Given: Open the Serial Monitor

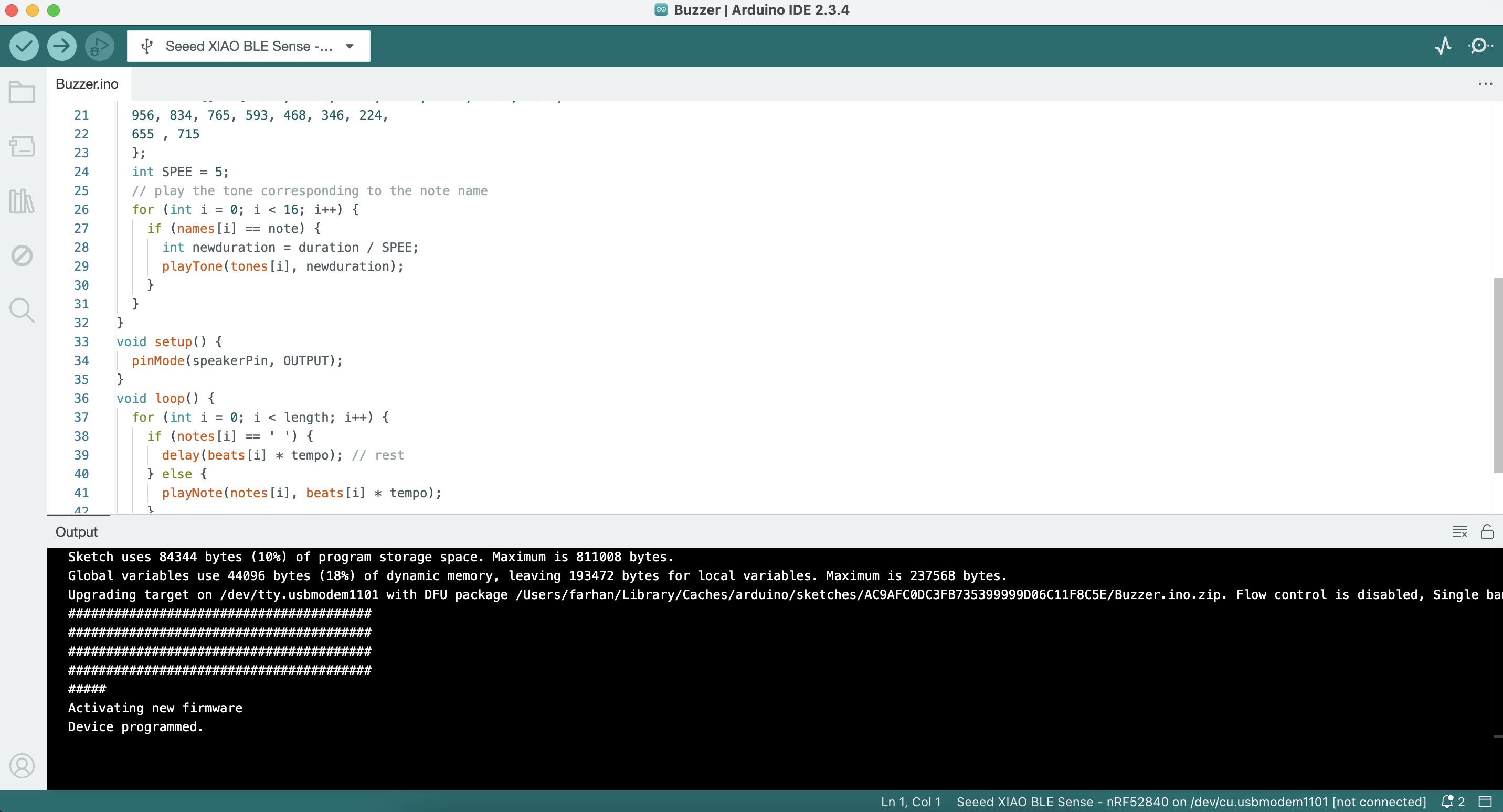Looking at the screenshot, I should [x=1480, y=46].
